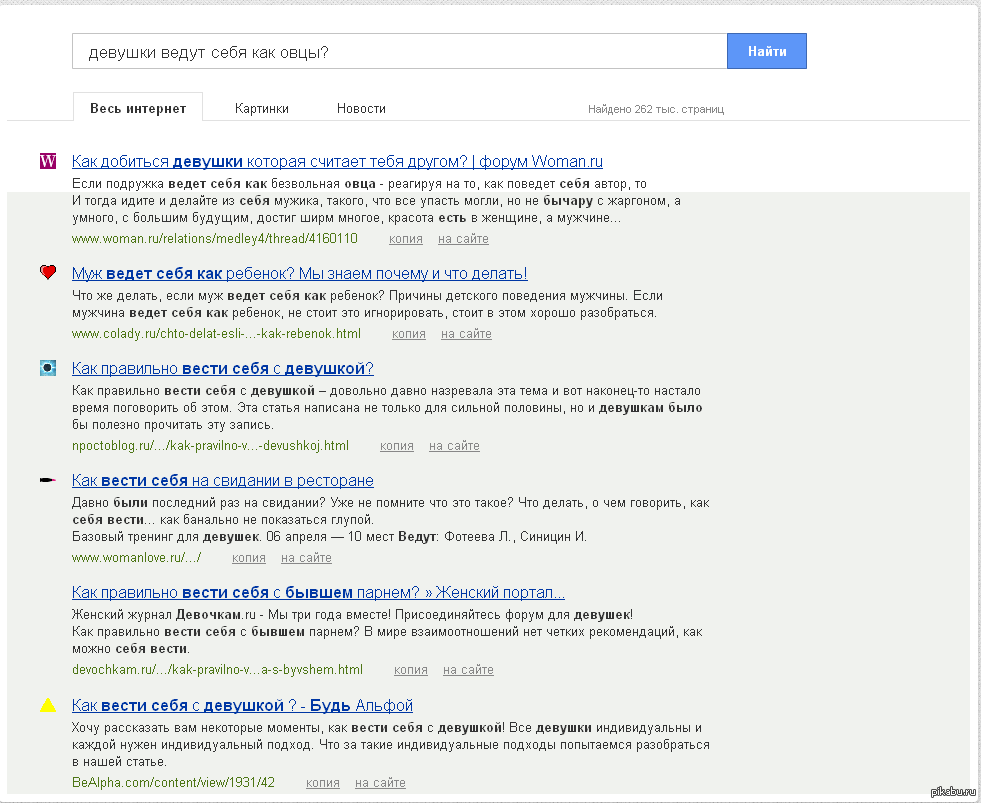
Task: Open result 'Как вести себя на свидании в ресторане'
Action: coord(223,481)
